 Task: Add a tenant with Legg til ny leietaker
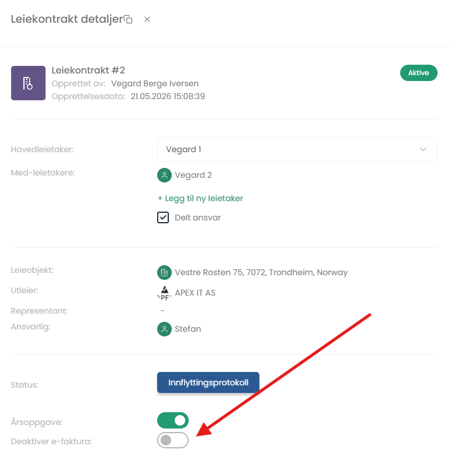200,199
